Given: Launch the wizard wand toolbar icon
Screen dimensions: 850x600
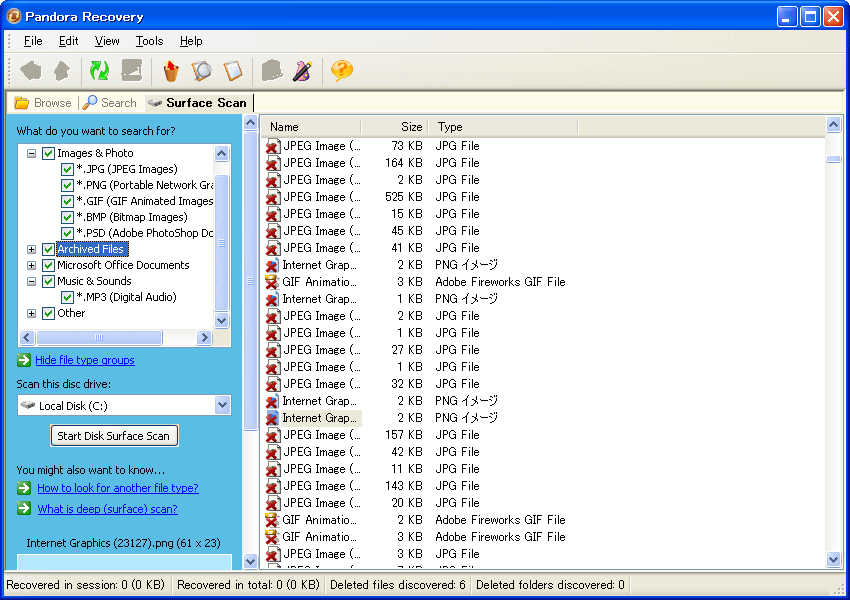Looking at the screenshot, I should coord(302,70).
